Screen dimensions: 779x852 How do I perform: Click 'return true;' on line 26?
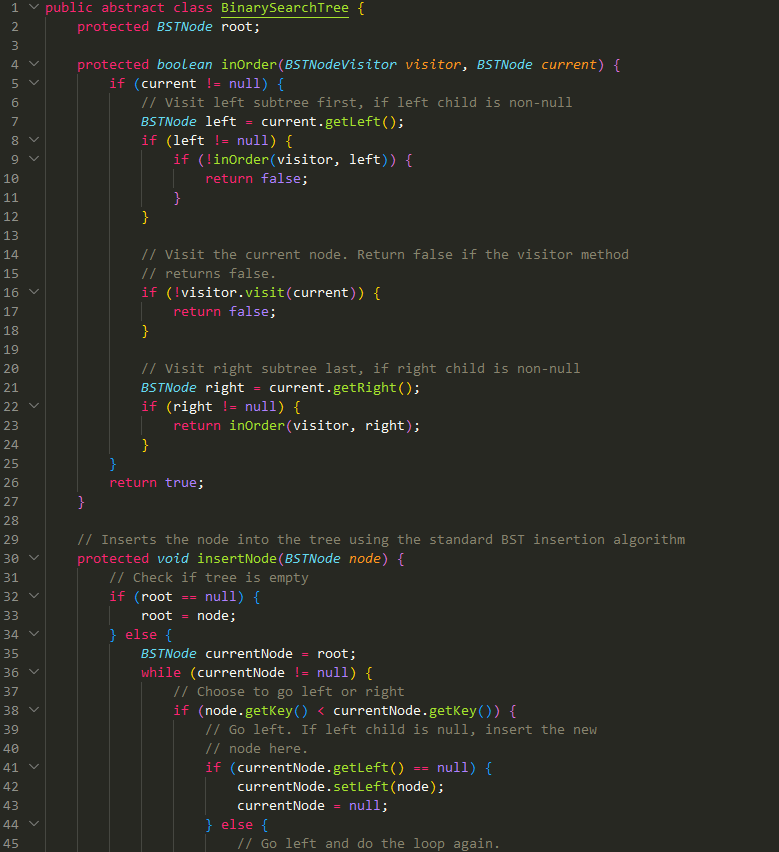click(156, 483)
